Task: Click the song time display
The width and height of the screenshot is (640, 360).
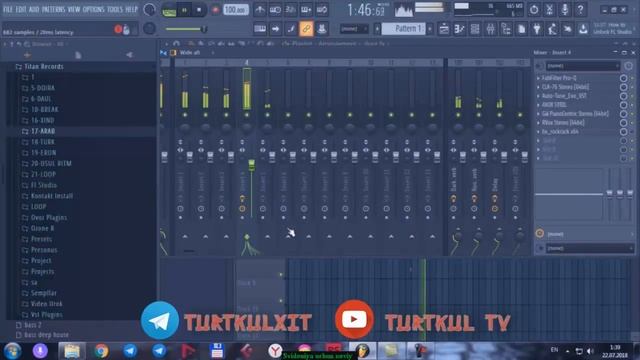Action: tap(366, 10)
